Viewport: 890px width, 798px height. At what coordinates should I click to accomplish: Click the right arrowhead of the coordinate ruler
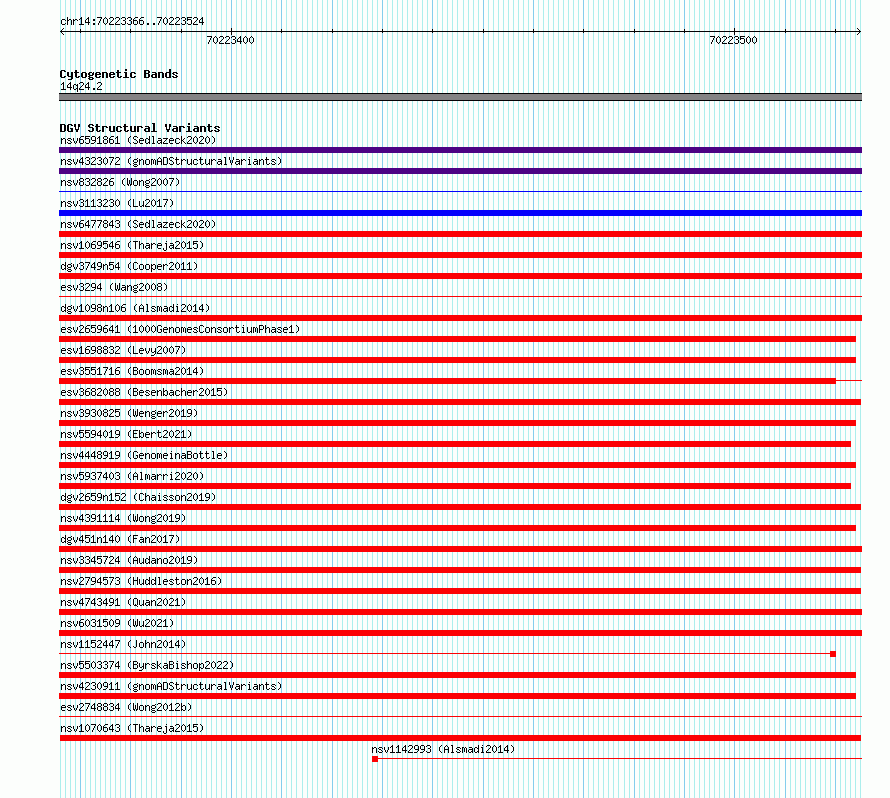tap(859, 32)
